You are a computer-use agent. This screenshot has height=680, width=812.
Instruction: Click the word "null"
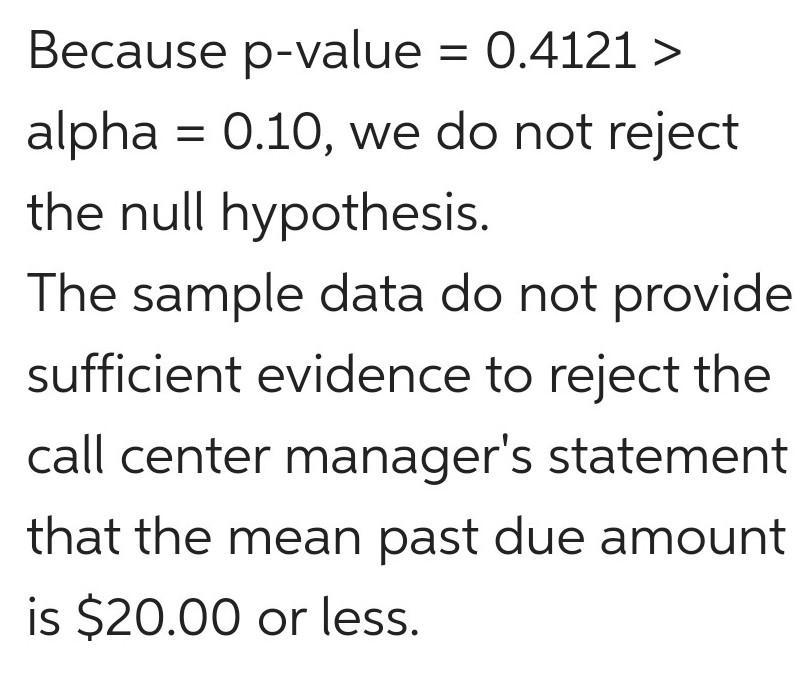[x=161, y=212]
